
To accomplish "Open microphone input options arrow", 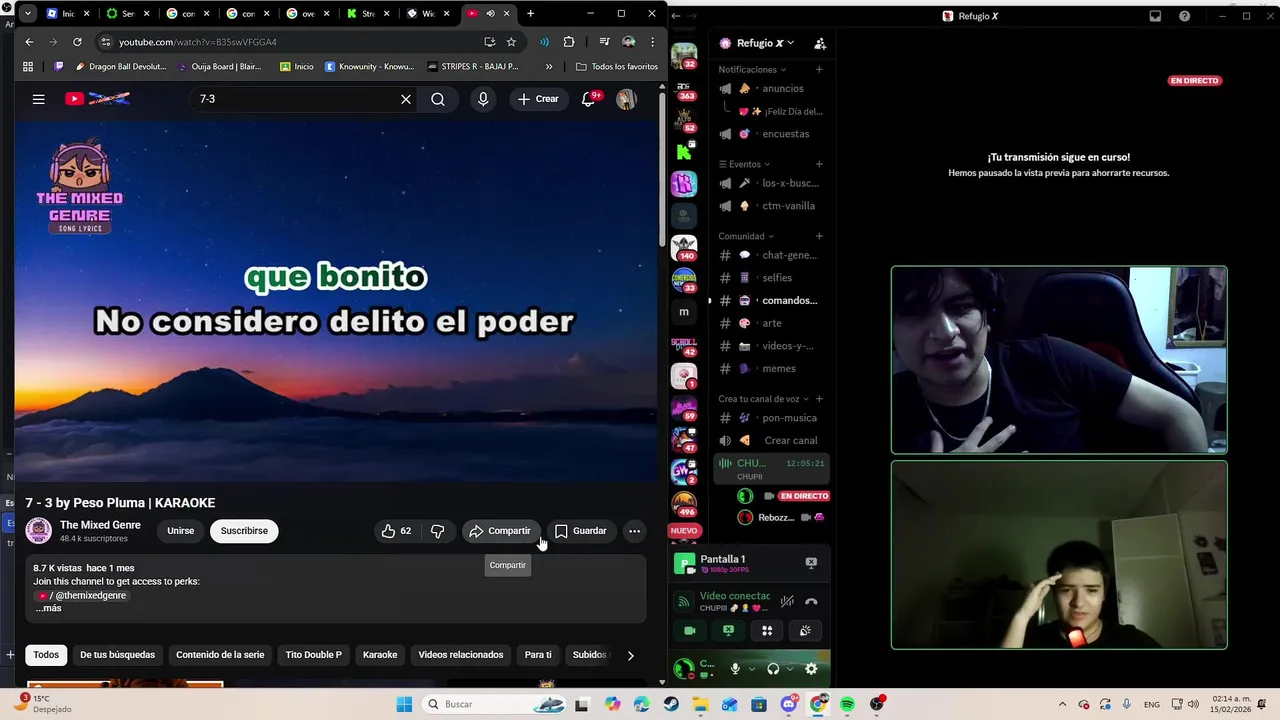I will click(x=750, y=669).
